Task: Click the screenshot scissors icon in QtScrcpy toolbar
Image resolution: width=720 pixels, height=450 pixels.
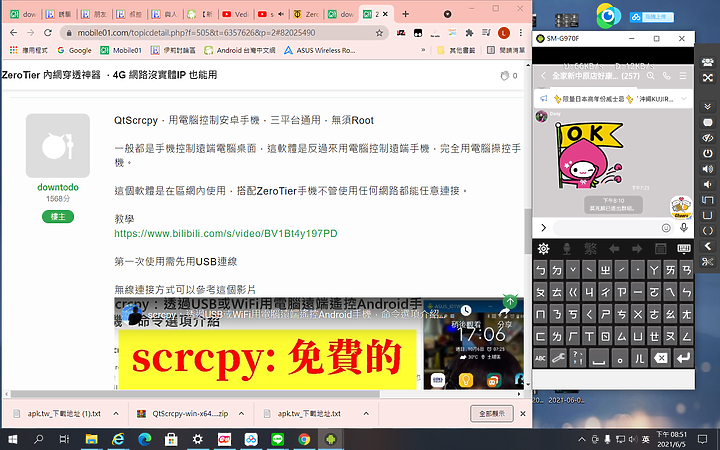Action: click(707, 262)
